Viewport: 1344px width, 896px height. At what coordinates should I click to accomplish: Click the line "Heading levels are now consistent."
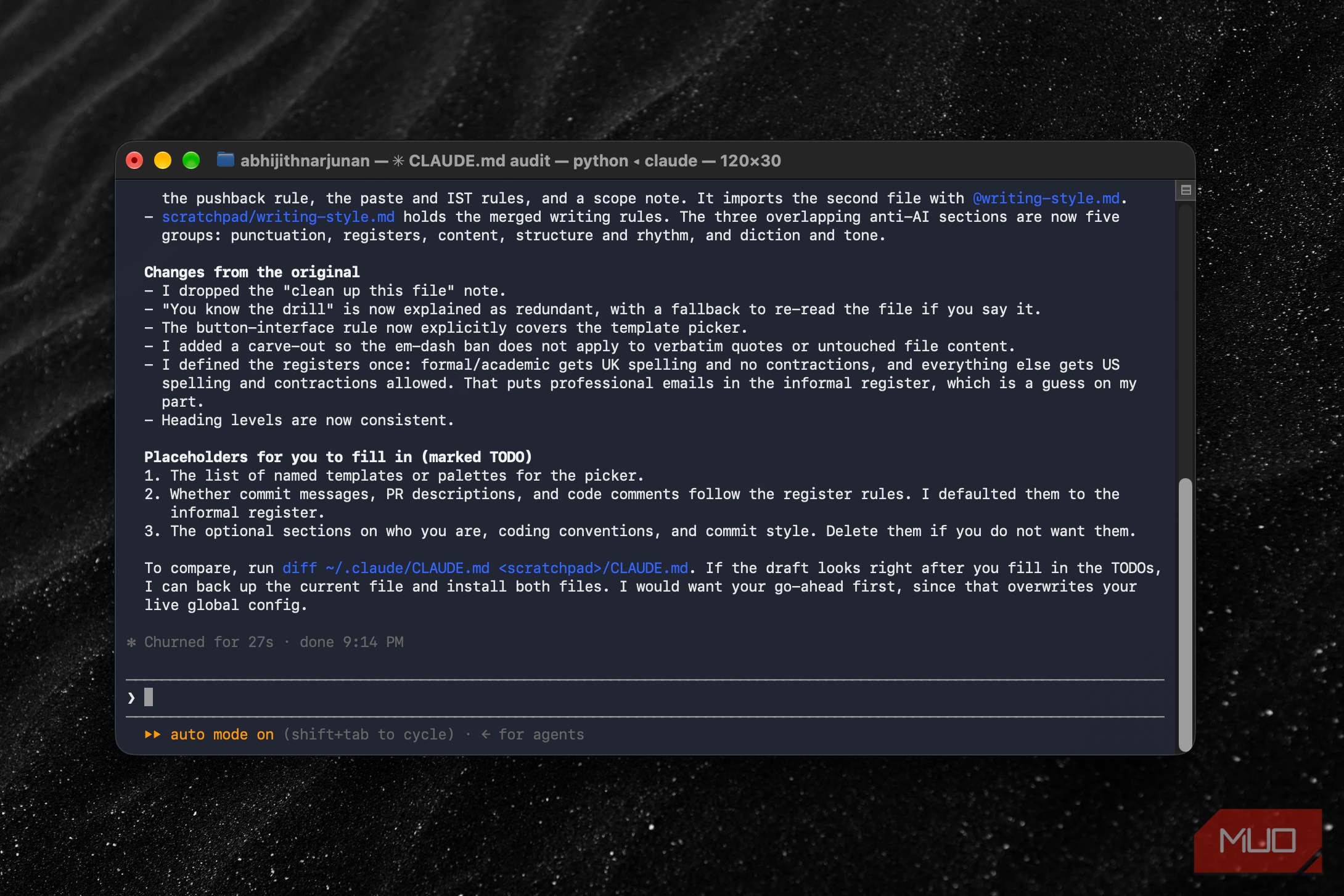[x=308, y=420]
